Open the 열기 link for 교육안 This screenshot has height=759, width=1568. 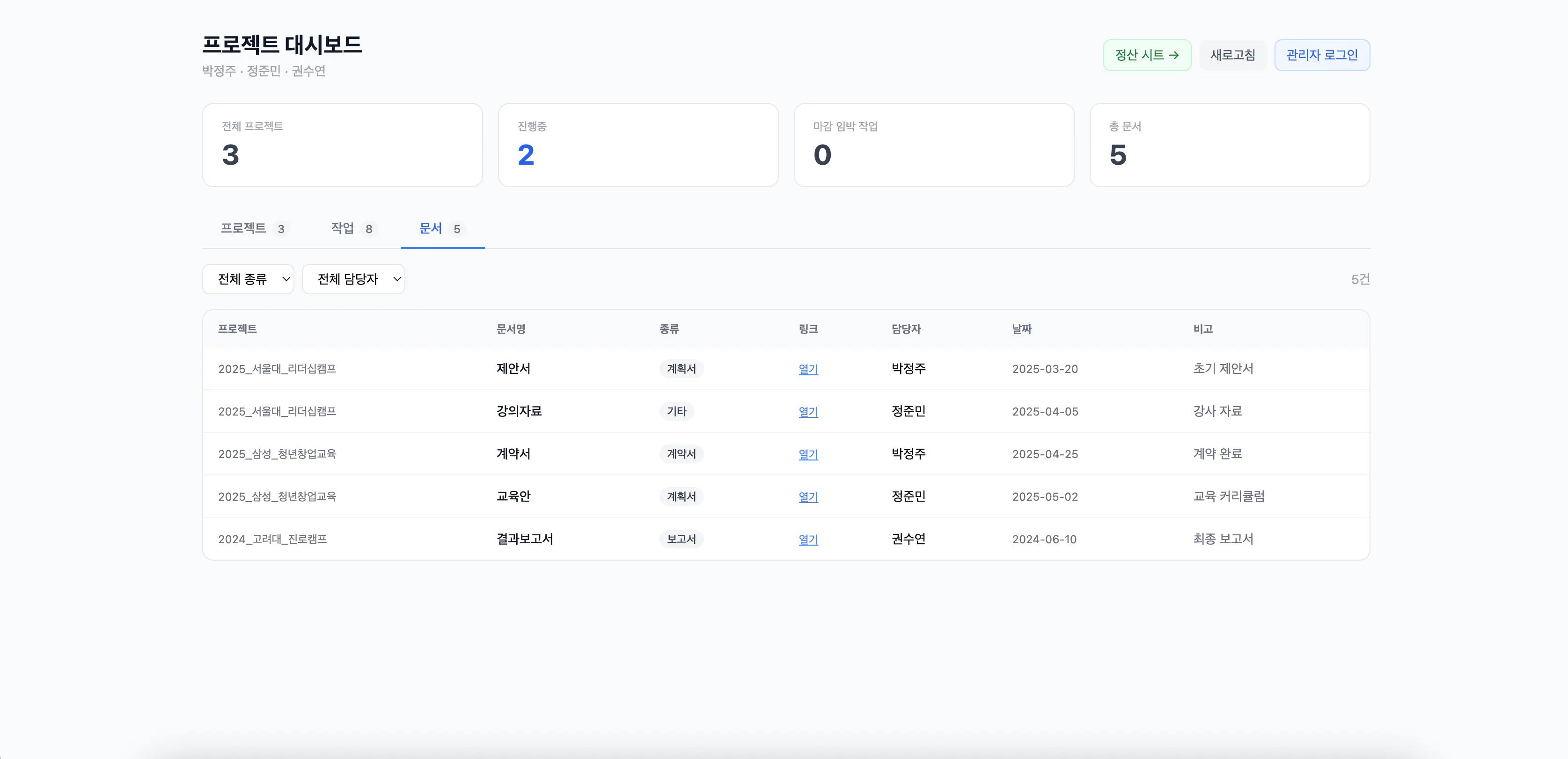(x=808, y=496)
